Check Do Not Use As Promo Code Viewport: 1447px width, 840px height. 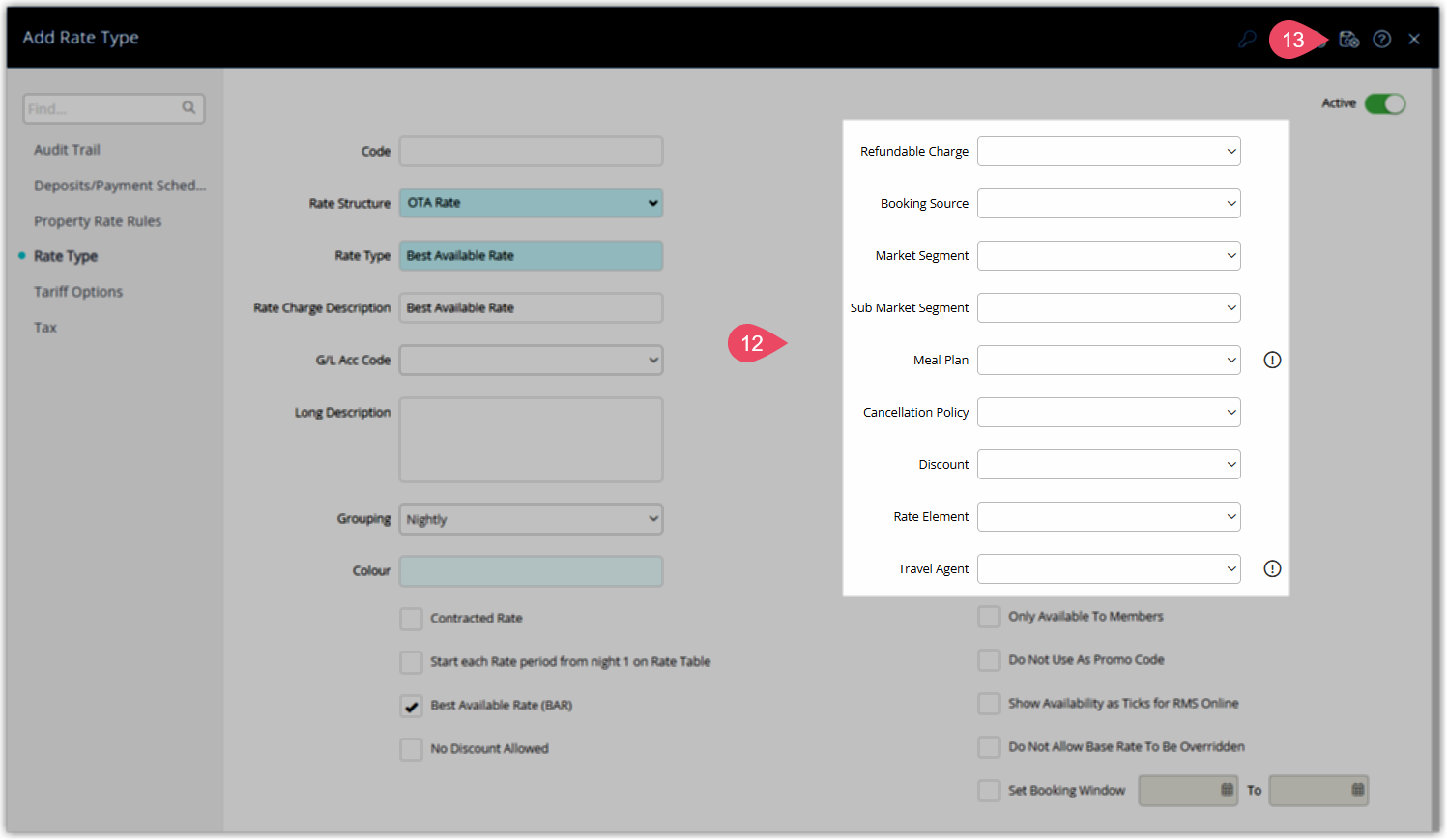pyautogui.click(x=989, y=660)
